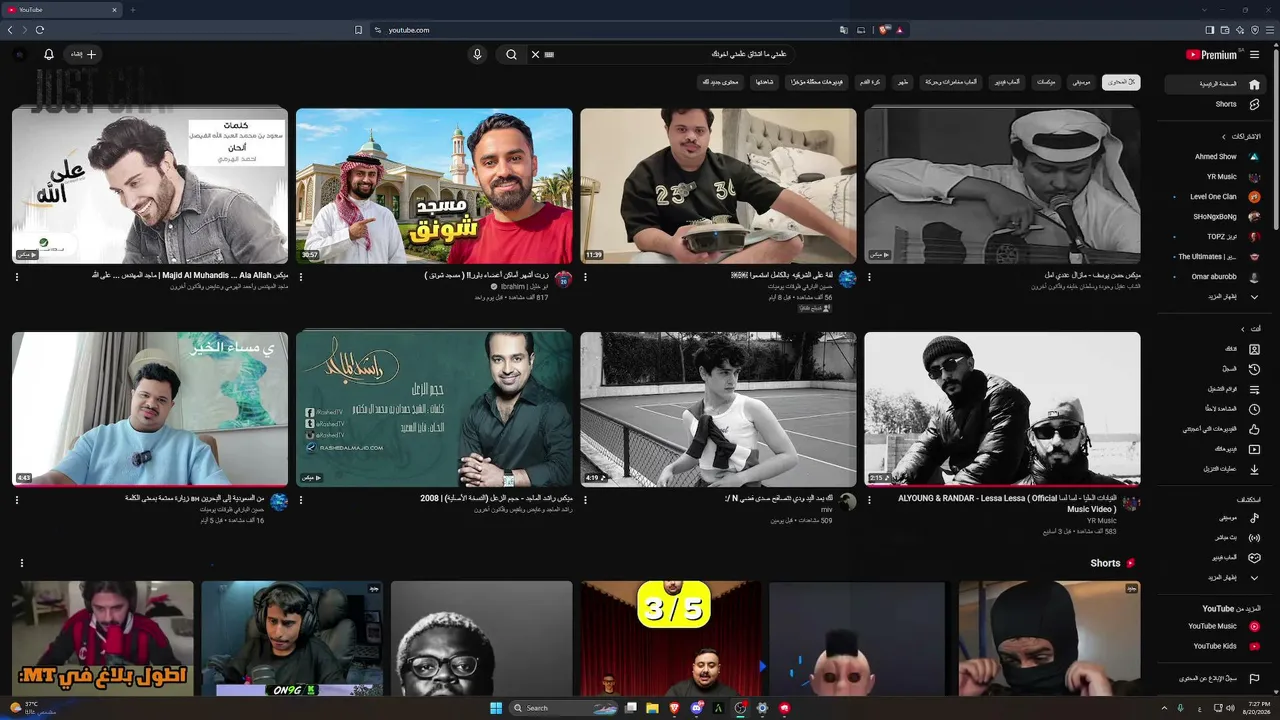Open File Explorer from the taskbar
The width and height of the screenshot is (1280, 720).
pos(652,708)
